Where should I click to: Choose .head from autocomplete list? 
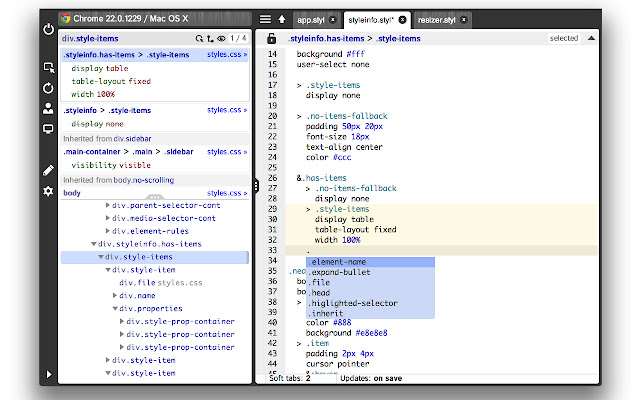coord(370,293)
